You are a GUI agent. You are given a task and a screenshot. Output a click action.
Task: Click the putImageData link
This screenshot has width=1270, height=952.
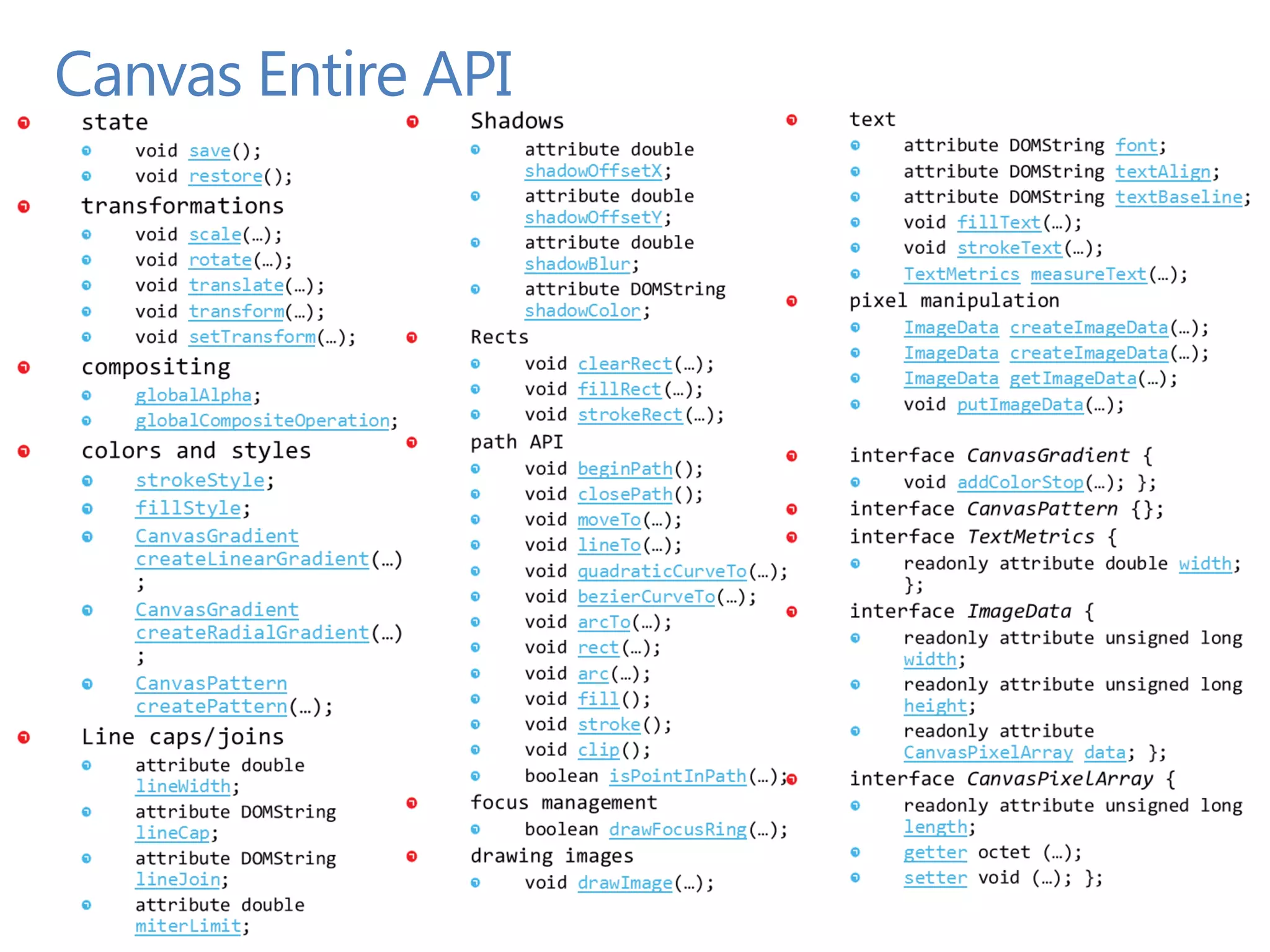click(x=1020, y=405)
